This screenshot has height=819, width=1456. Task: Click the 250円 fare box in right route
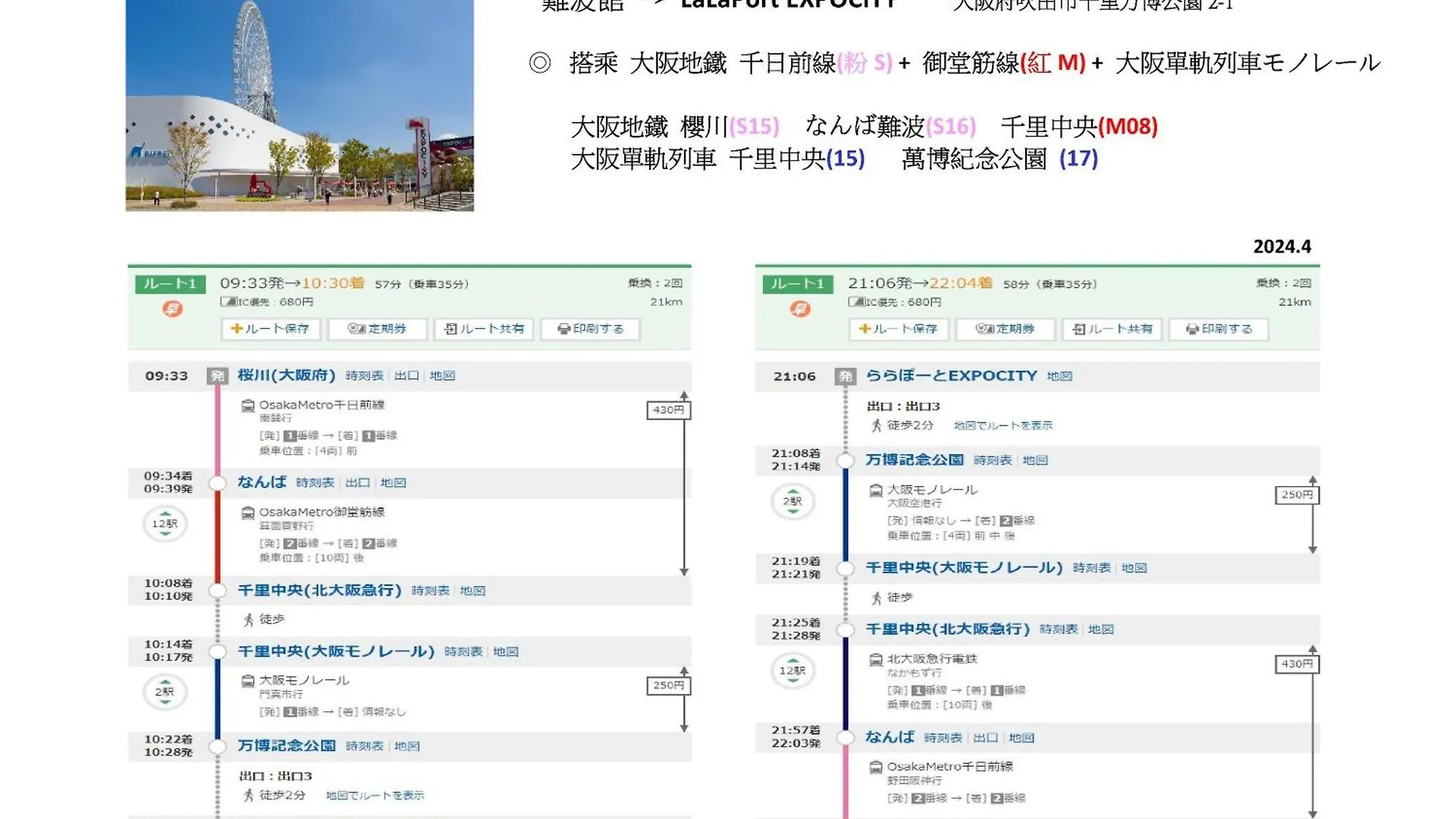pos(1297,495)
